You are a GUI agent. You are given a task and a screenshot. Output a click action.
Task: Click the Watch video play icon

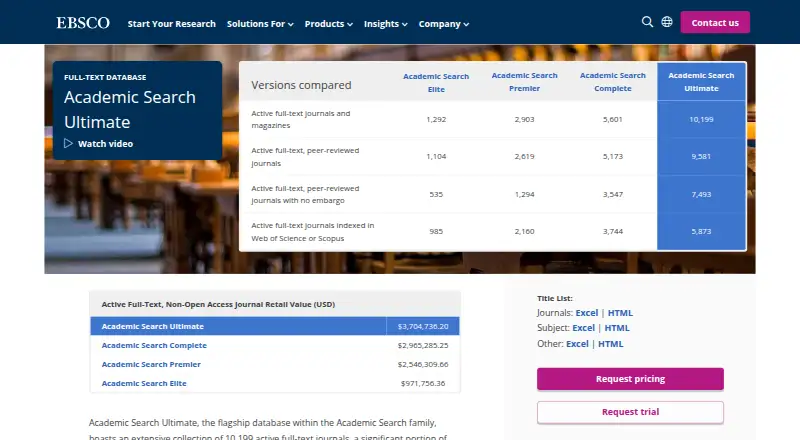[x=68, y=143]
